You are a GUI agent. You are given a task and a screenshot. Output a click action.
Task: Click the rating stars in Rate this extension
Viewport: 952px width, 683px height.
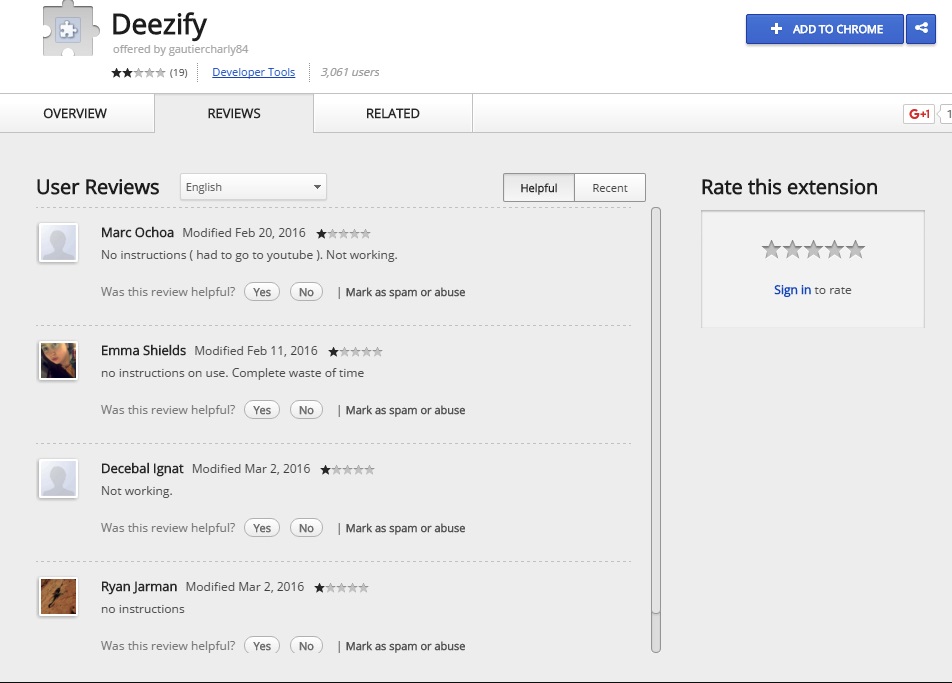click(813, 249)
